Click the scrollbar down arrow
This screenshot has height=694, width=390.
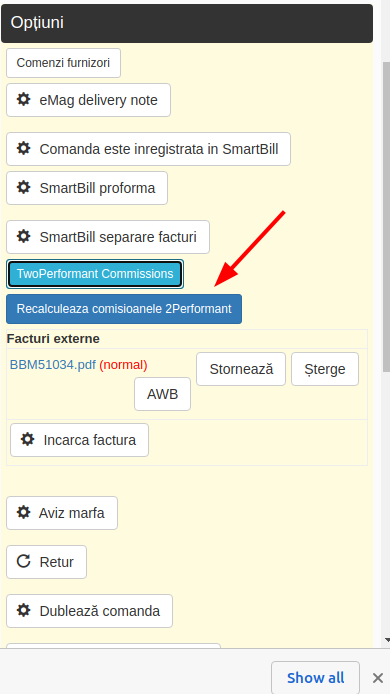386,640
